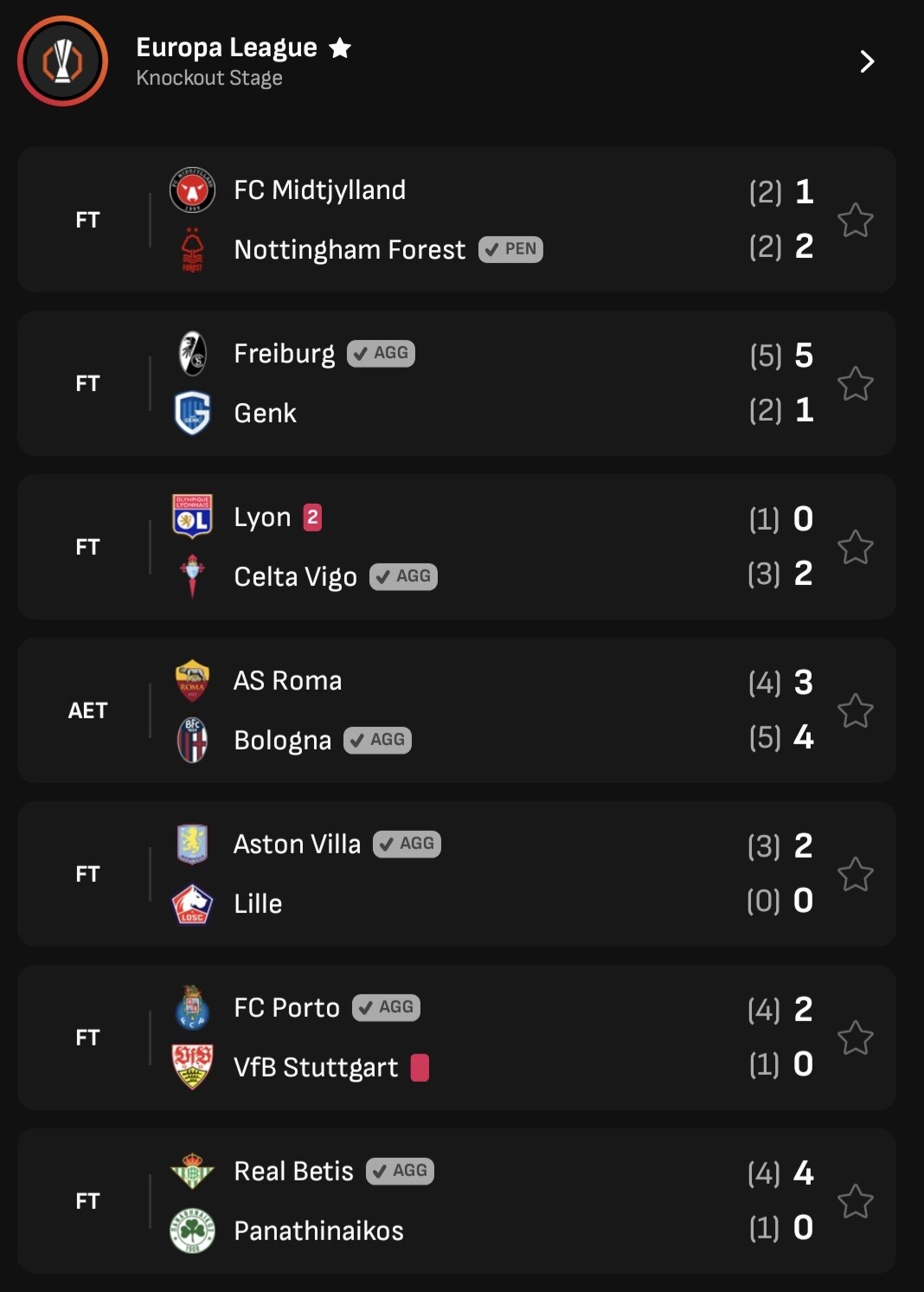Favorite the Midtjylland vs Nottingham Forest match
Screen dimensions: 924x1292
[856, 220]
